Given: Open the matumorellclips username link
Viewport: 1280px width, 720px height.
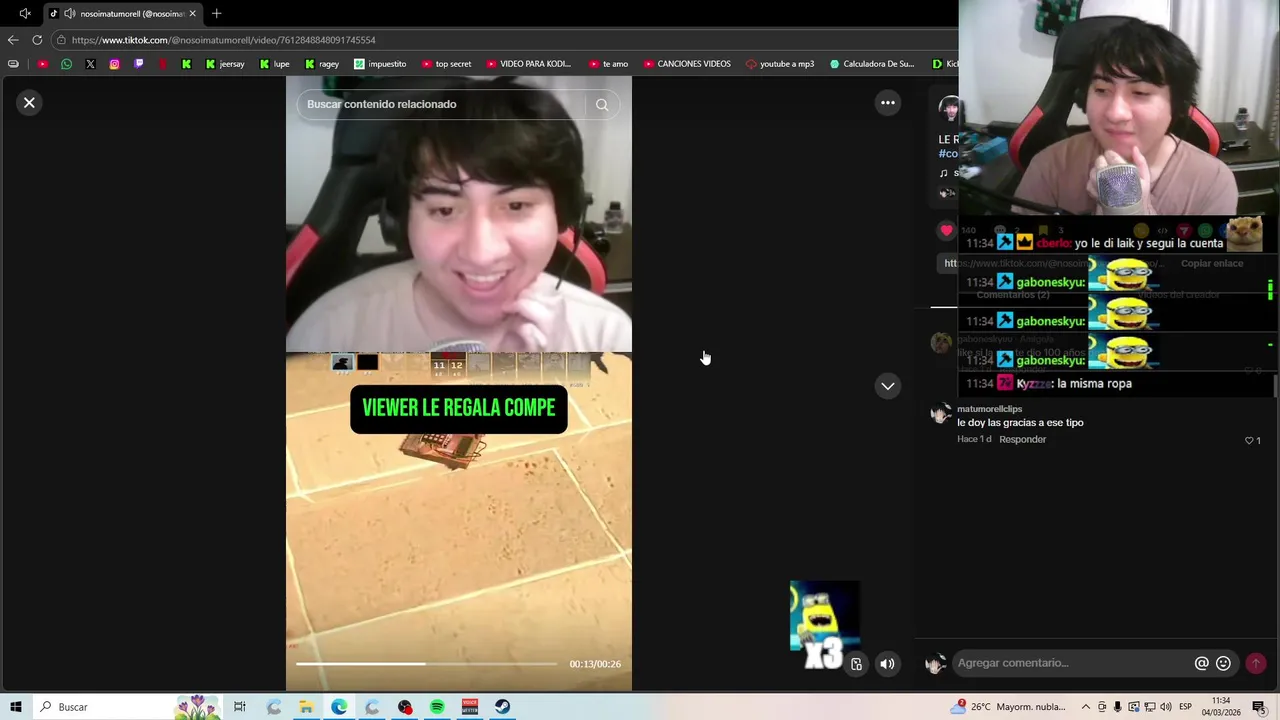Looking at the screenshot, I should tap(989, 409).
